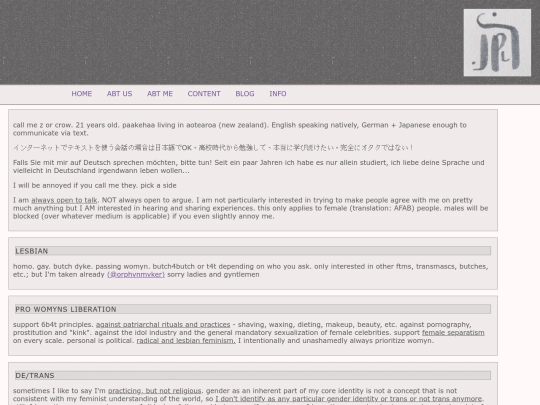Open the @orphynmyker profile link
Viewport: 540px width, 405px height.
click(136, 274)
